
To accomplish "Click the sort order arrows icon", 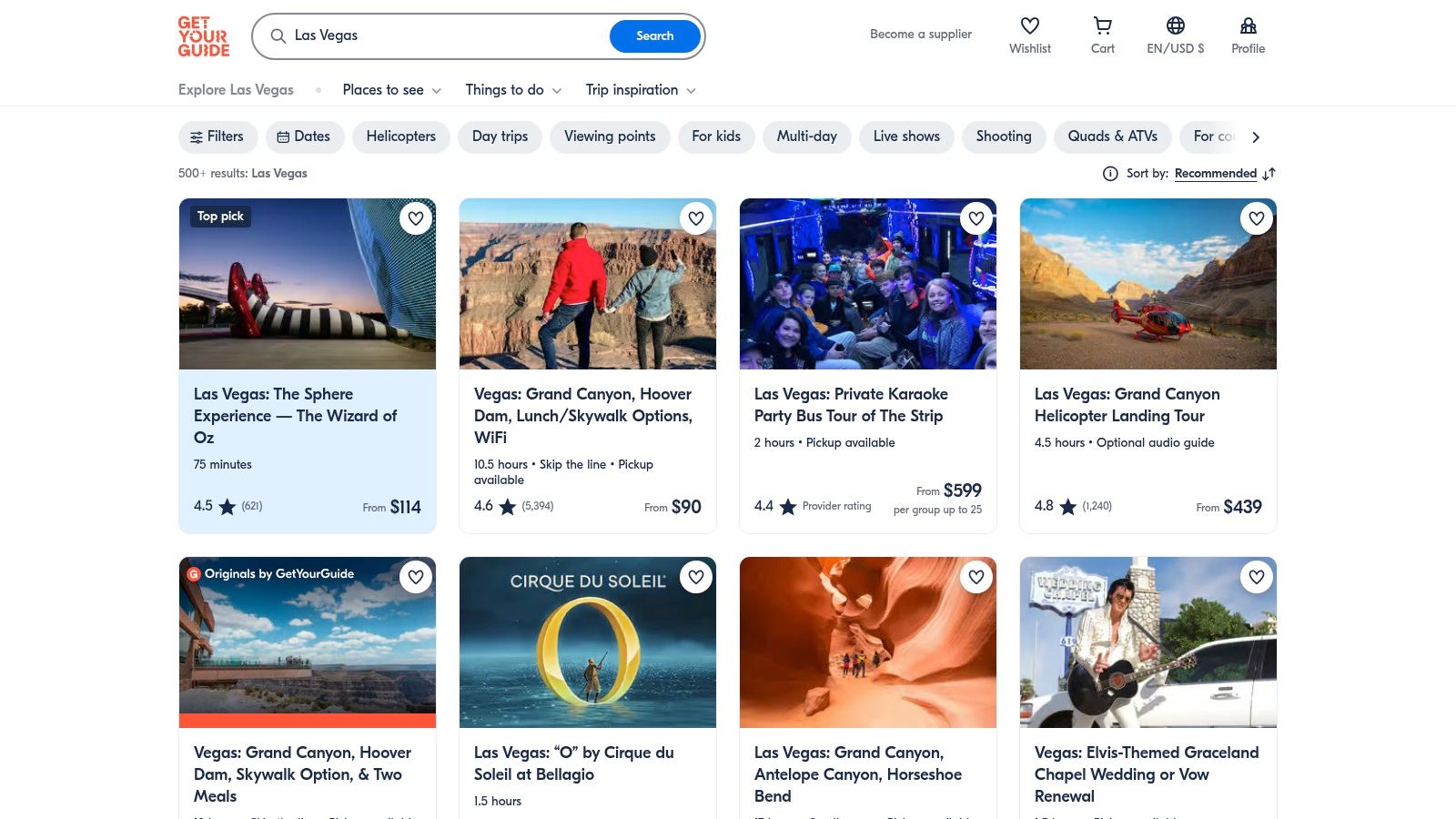I will tap(1269, 174).
